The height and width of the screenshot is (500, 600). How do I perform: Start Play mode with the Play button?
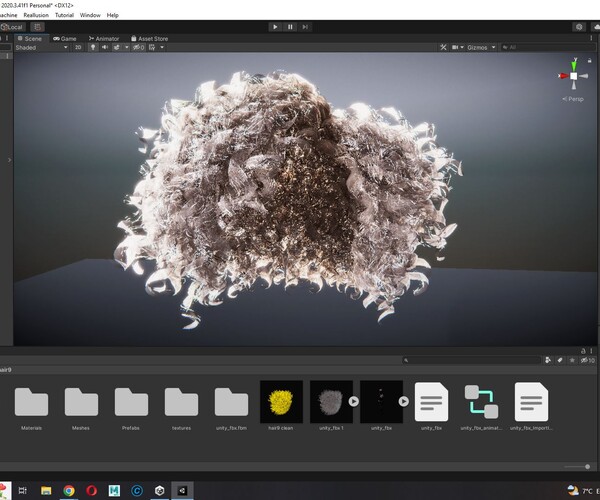click(x=275, y=27)
